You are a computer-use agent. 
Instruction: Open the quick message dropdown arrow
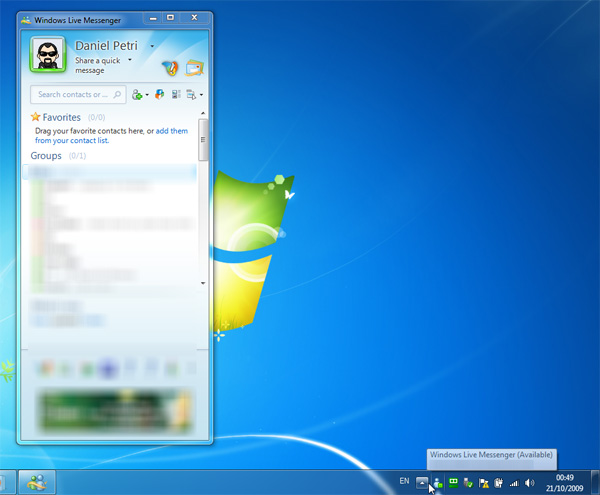click(130, 60)
